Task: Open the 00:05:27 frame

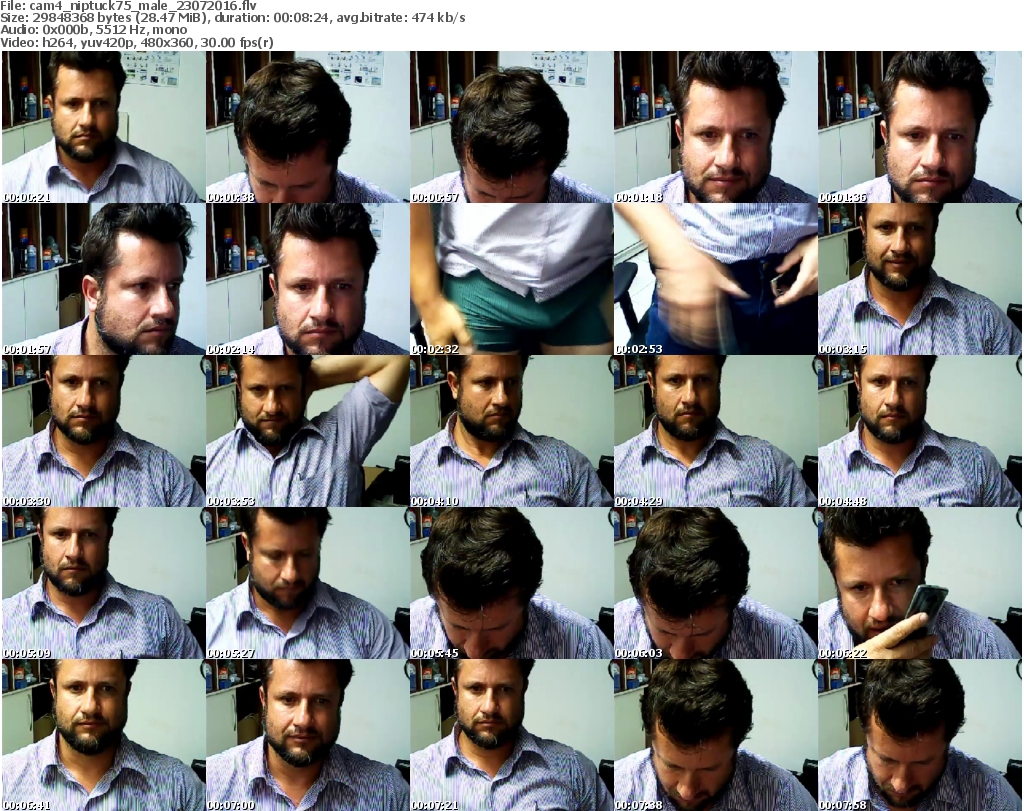Action: coord(308,583)
